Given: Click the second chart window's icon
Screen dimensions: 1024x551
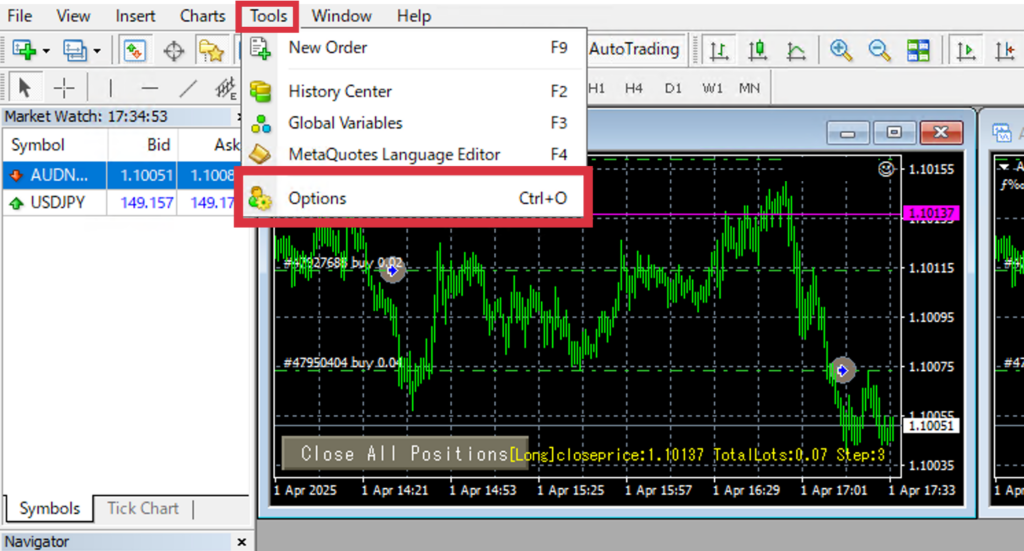Looking at the screenshot, I should click(x=1001, y=133).
